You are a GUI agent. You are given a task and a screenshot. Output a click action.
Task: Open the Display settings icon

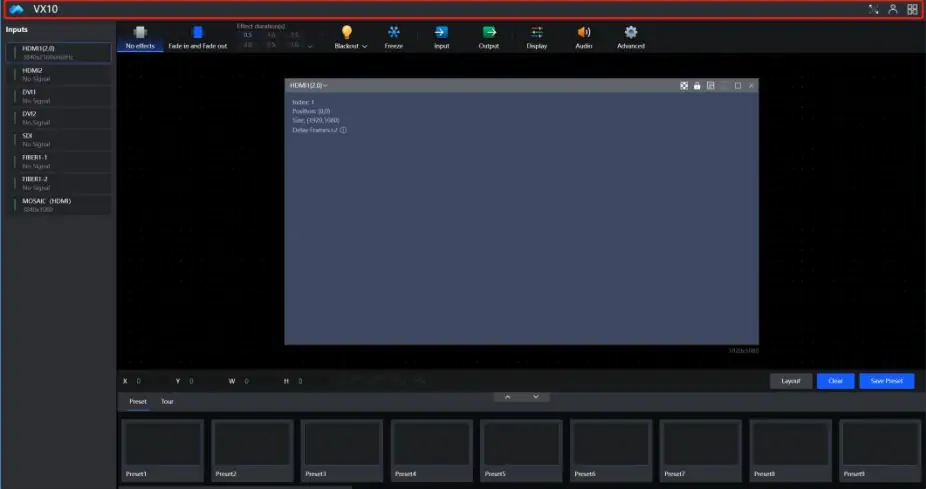(537, 32)
